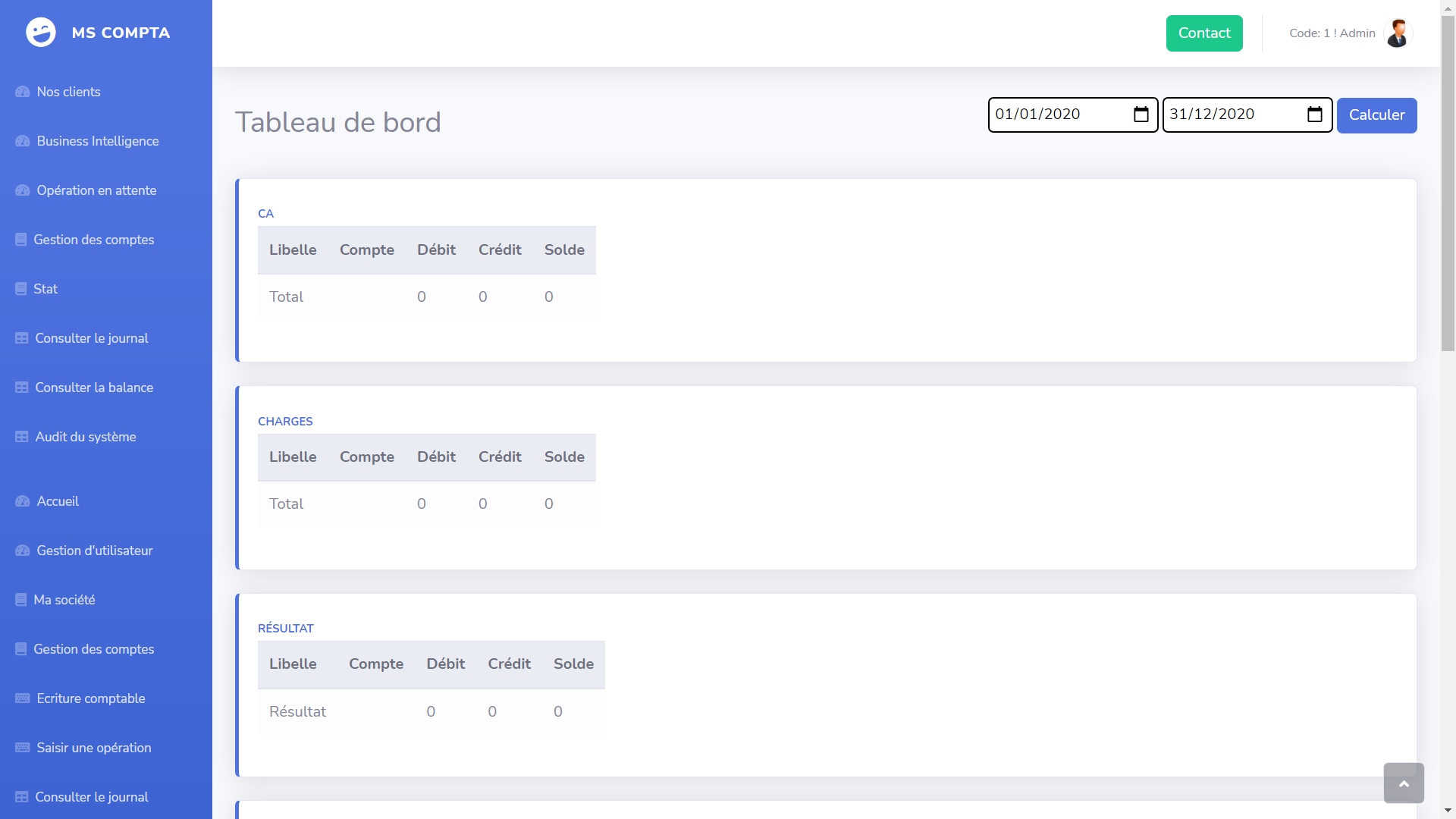
Task: Click the Ma société book icon
Action: (21, 600)
